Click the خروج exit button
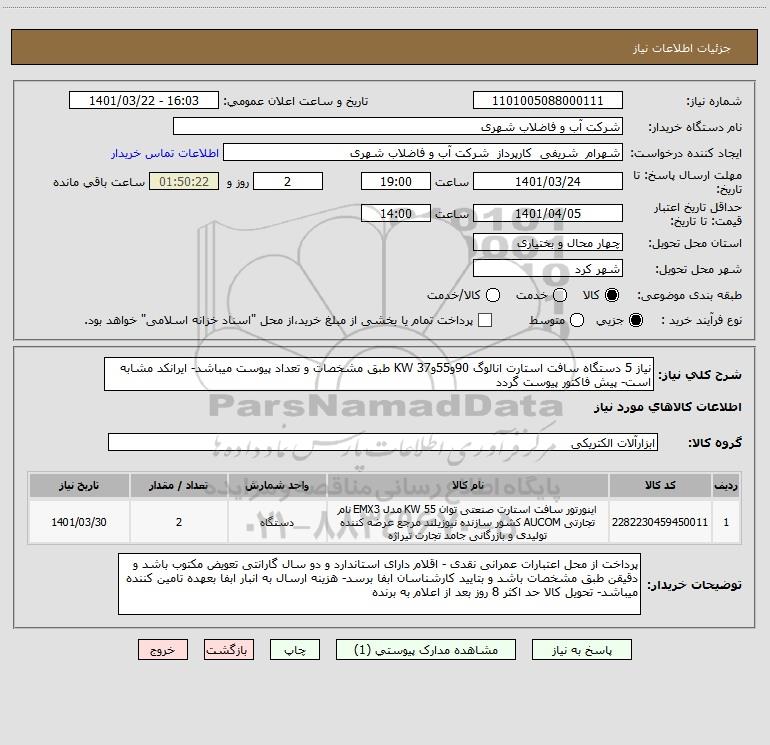Screen dimensions: 770x745 [x=163, y=650]
